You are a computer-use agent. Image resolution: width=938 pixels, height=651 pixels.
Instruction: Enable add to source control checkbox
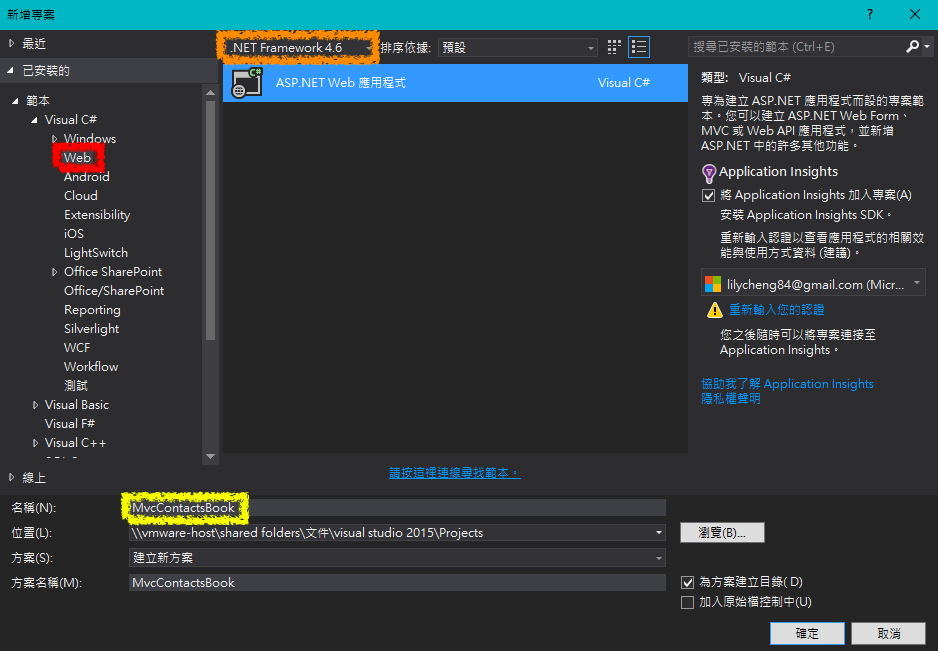coord(687,602)
